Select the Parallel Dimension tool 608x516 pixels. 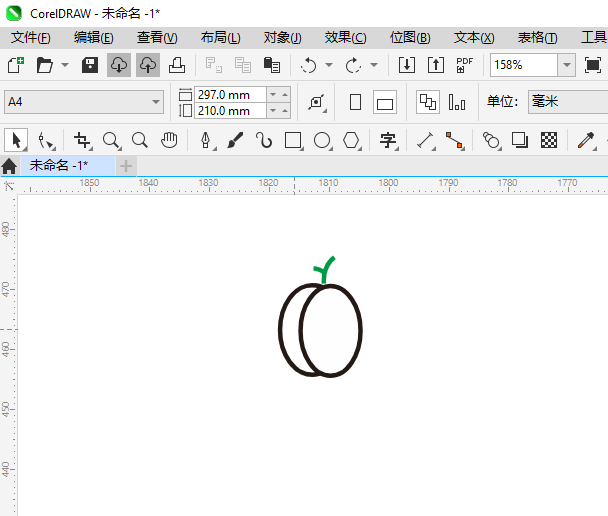pos(425,140)
